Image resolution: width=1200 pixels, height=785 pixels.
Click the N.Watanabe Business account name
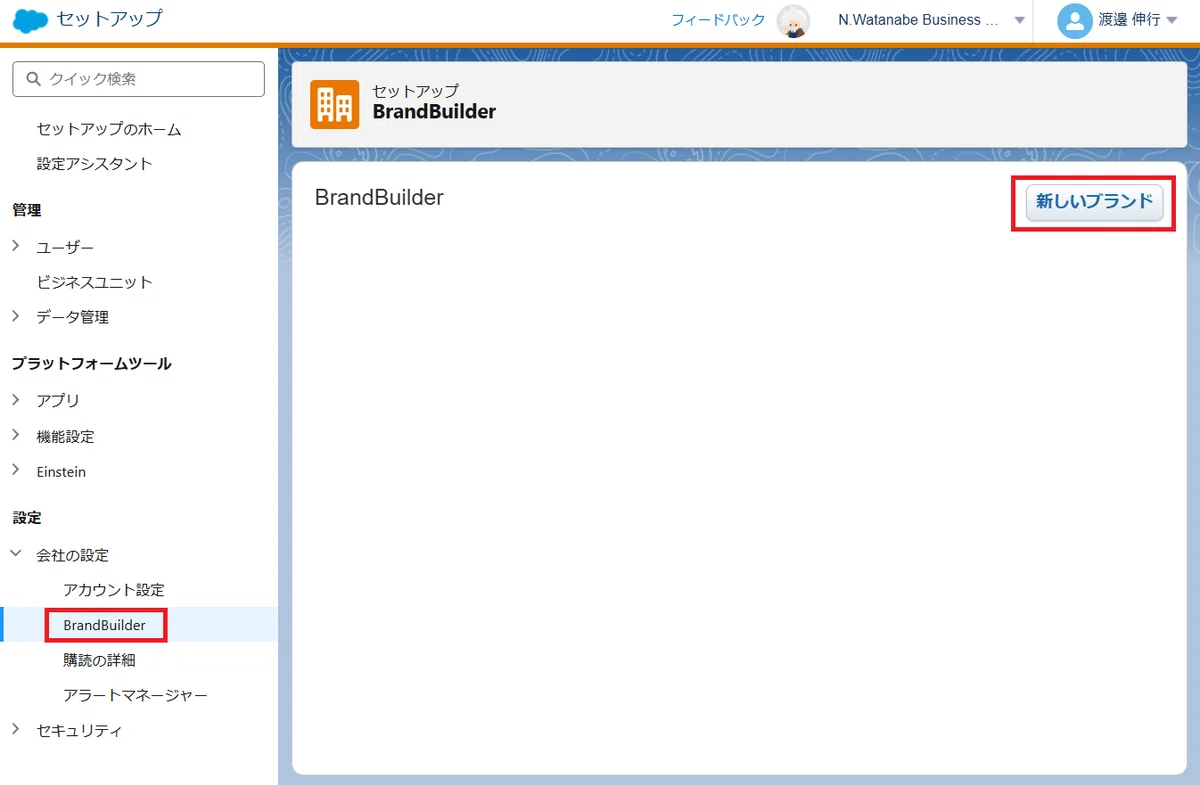pyautogui.click(x=918, y=20)
